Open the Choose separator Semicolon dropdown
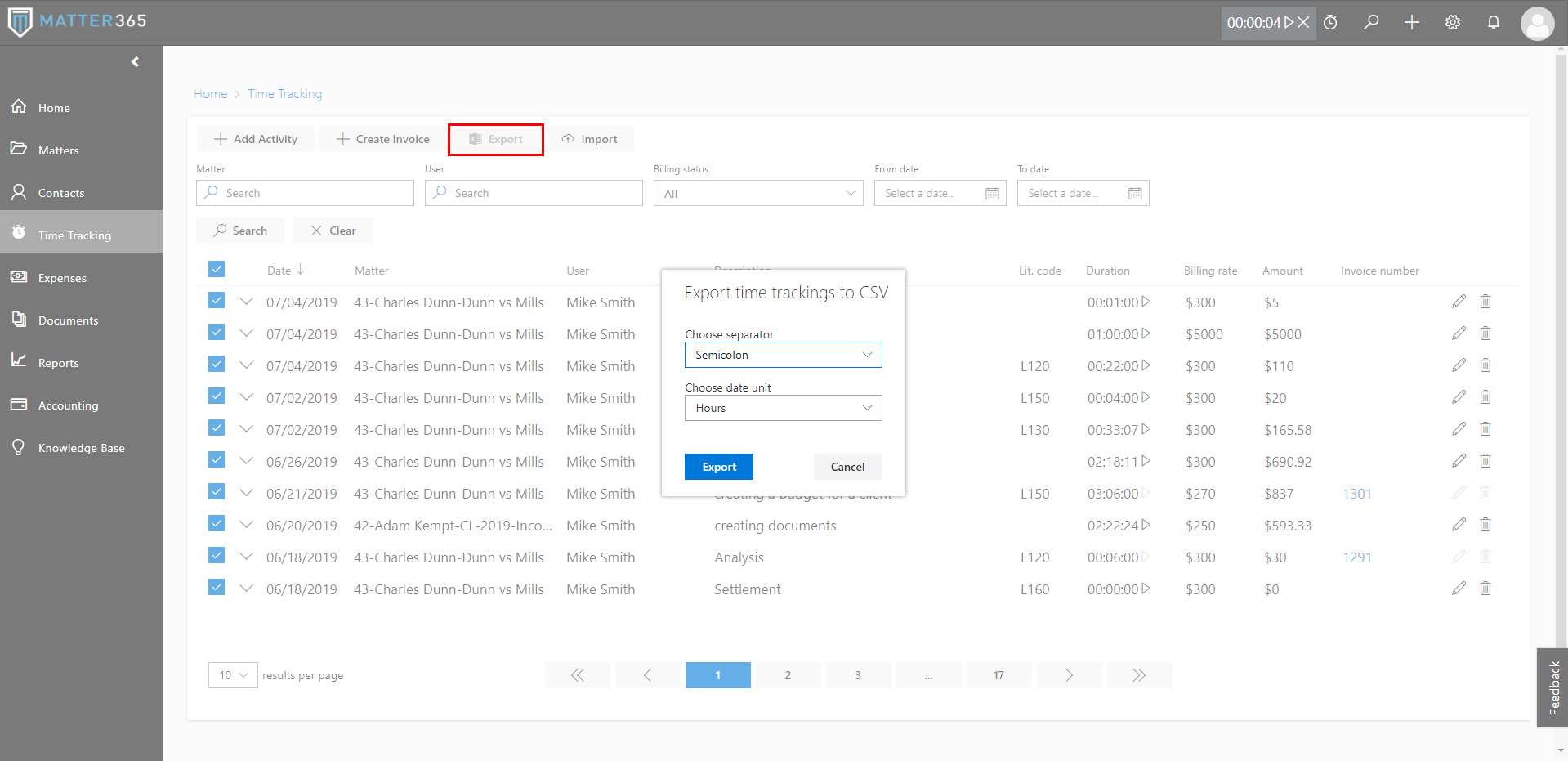The image size is (1568, 761). pos(783,355)
